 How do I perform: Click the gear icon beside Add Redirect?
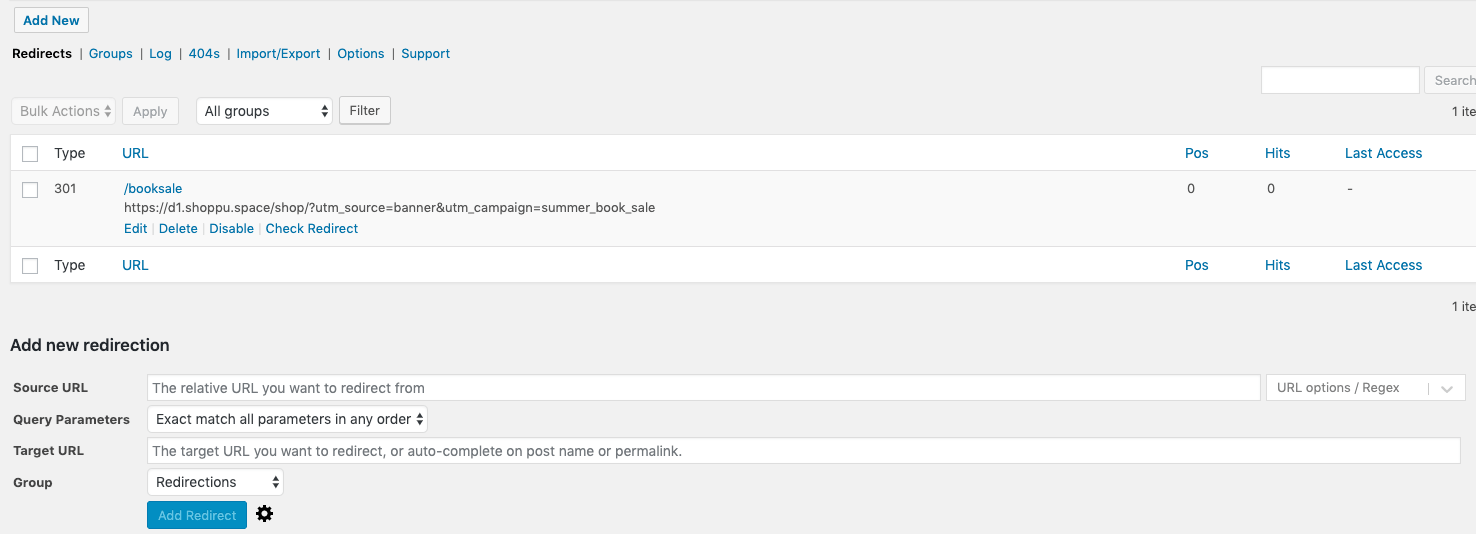(264, 514)
